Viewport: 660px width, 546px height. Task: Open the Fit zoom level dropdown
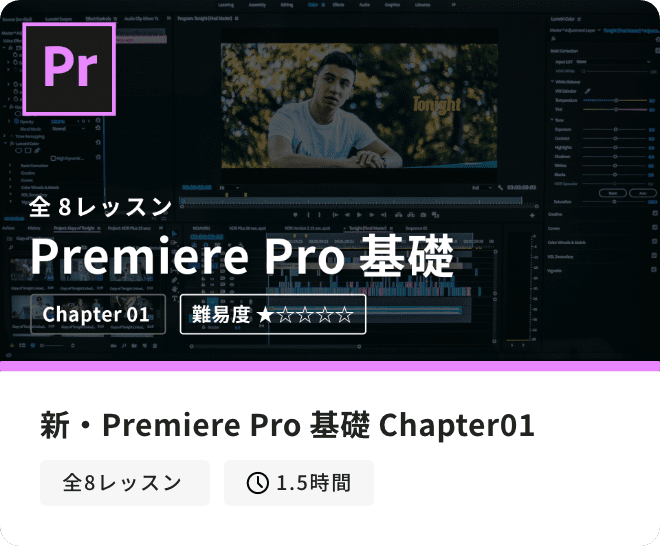(230, 188)
